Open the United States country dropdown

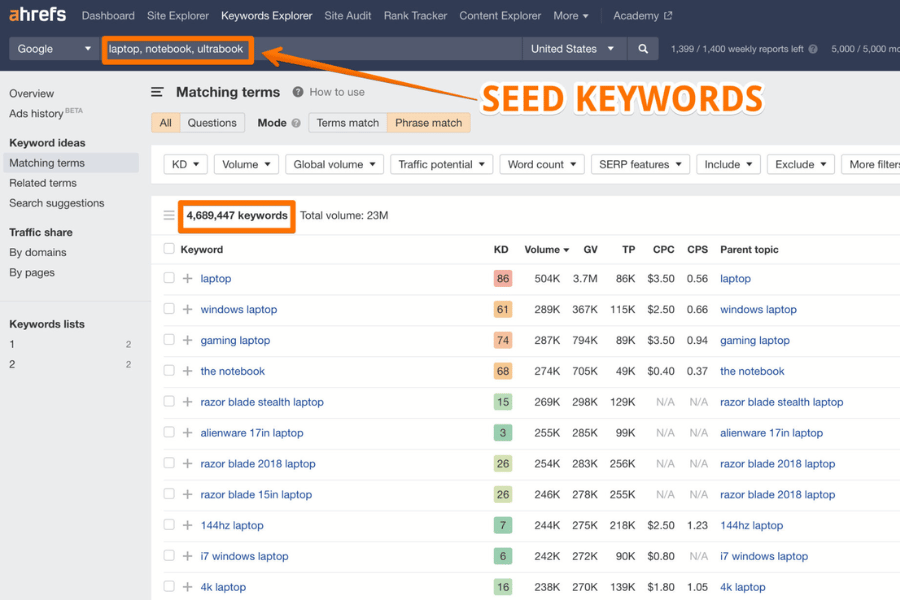click(573, 48)
